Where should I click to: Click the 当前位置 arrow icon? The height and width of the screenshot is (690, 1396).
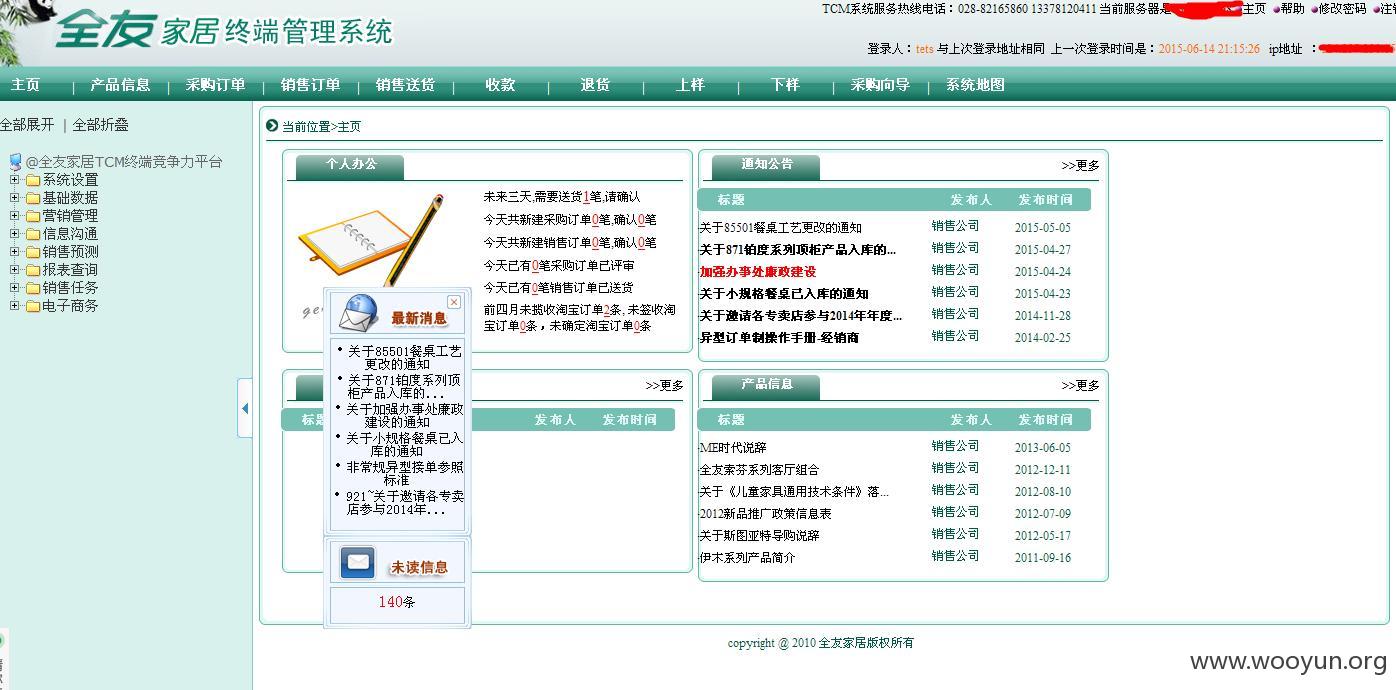coord(272,126)
